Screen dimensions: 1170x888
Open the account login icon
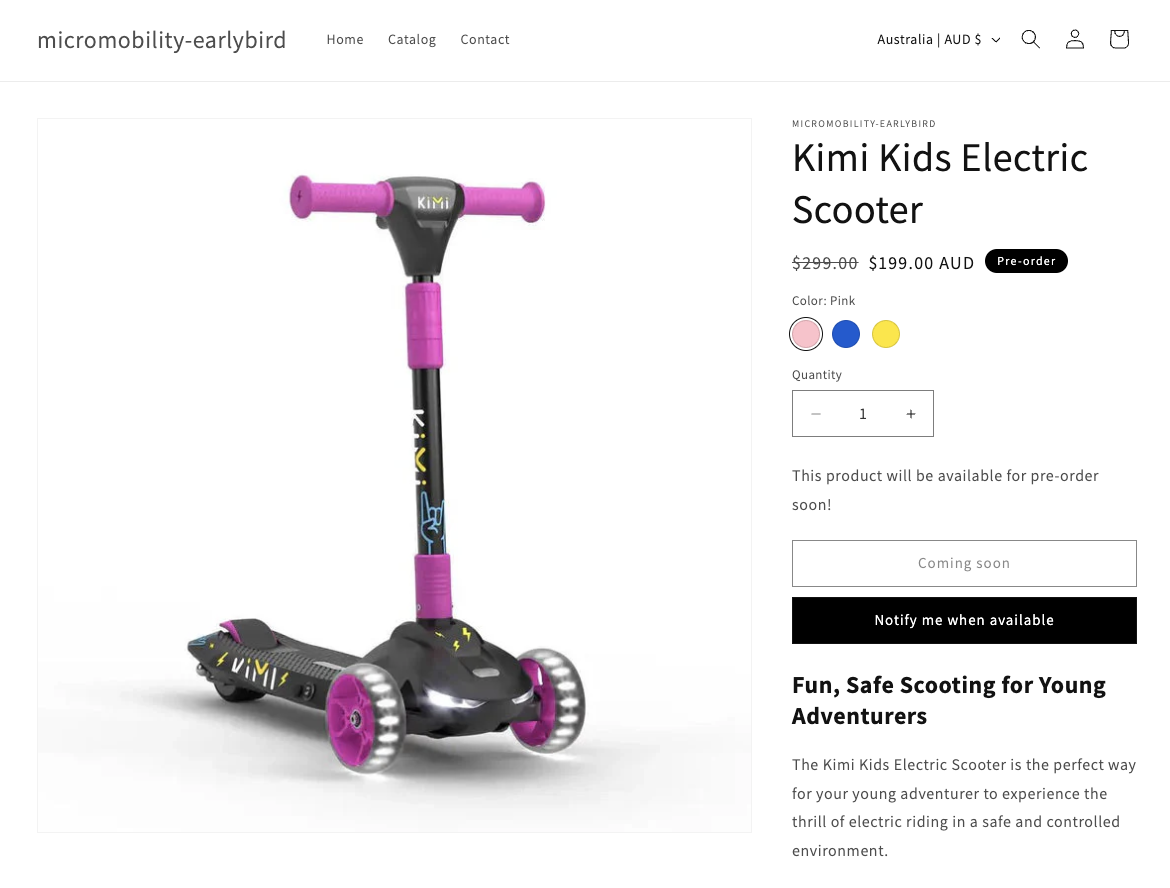pyautogui.click(x=1074, y=39)
